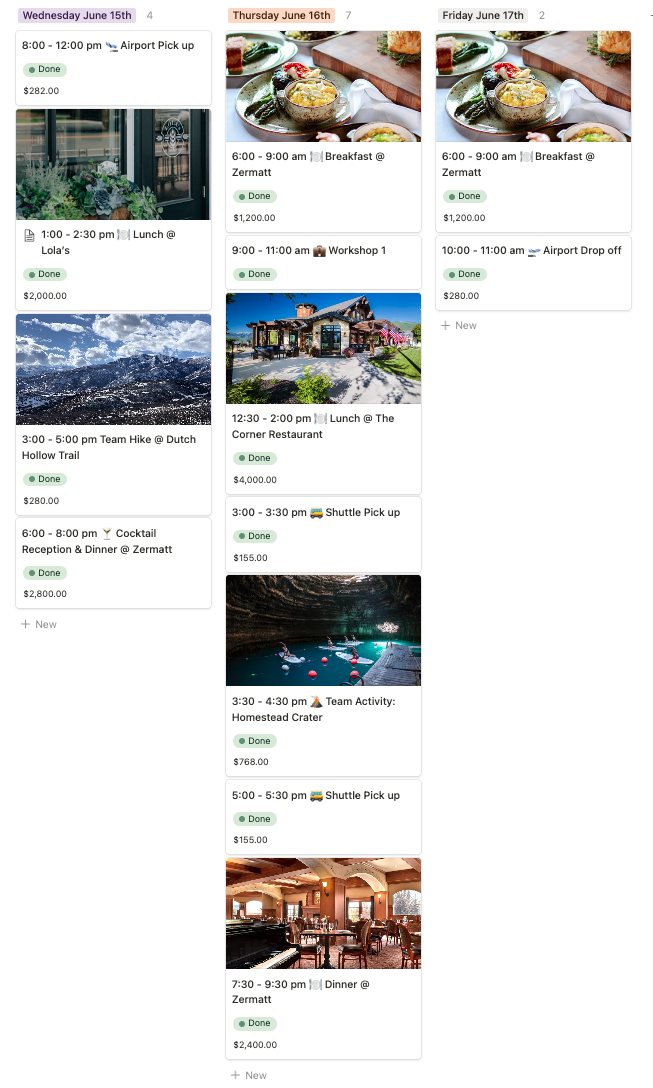Click the cocktail glass icon on Cocktail Reception card
Image resolution: width=653 pixels, height=1088 pixels.
107,534
